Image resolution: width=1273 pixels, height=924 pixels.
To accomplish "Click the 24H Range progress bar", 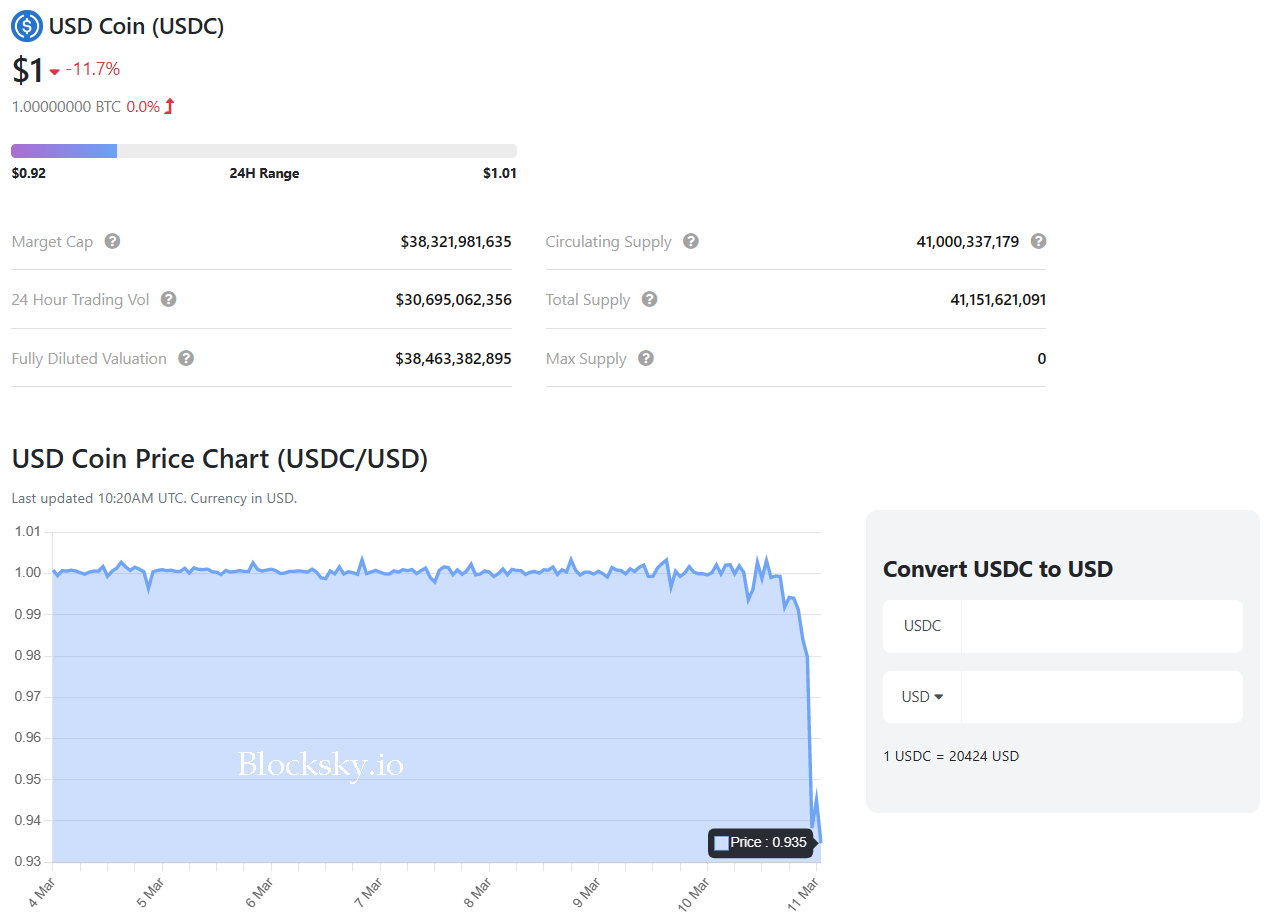I will 264,151.
